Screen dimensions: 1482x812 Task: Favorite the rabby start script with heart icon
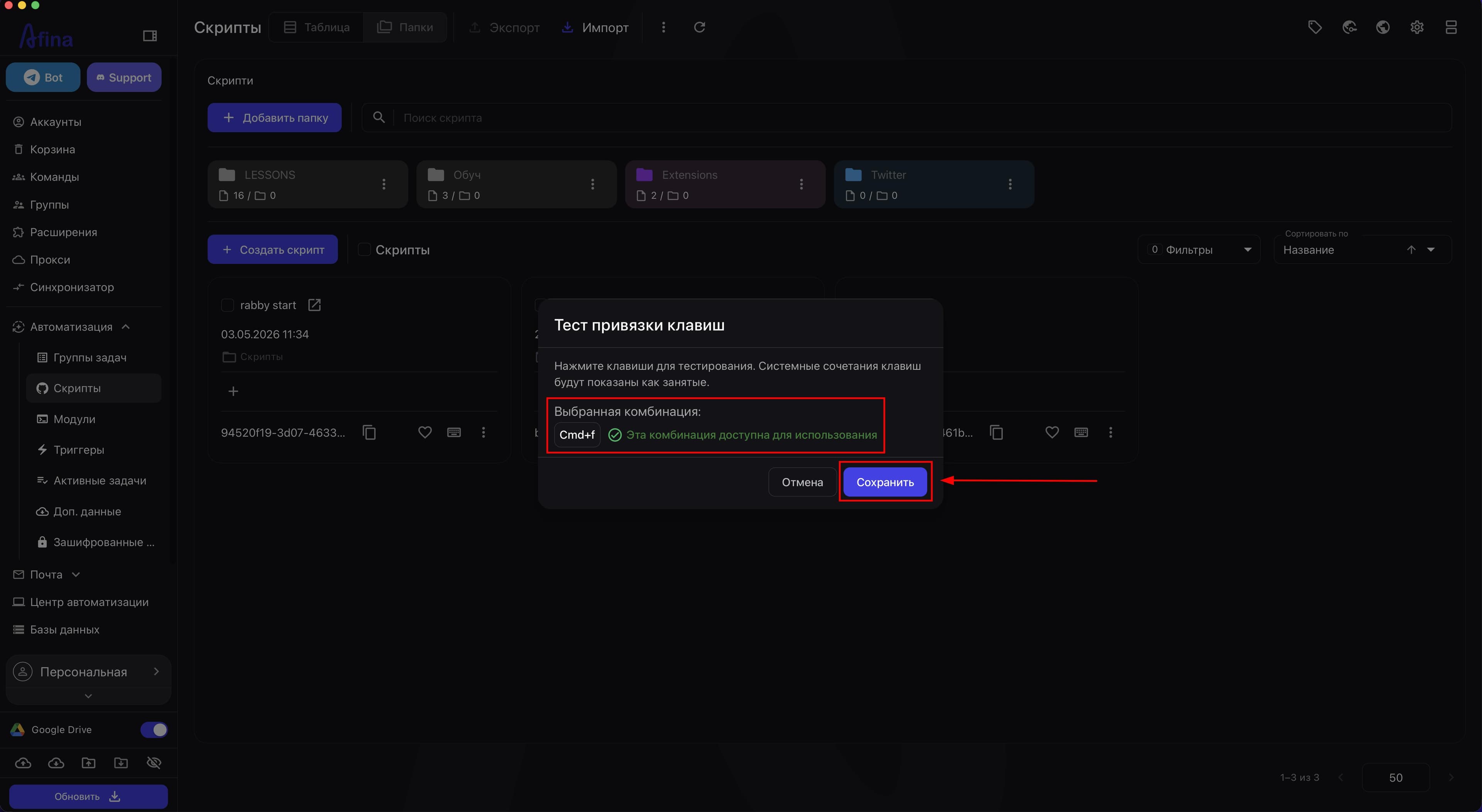point(425,432)
